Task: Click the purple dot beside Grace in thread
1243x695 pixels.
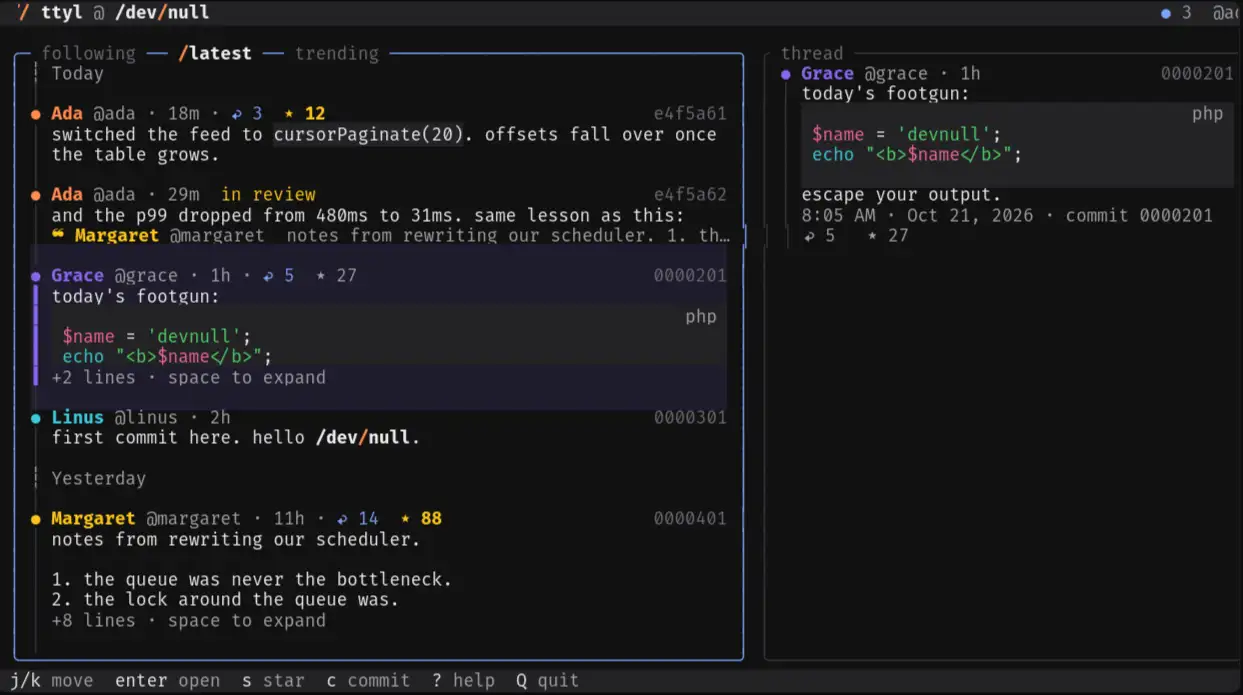Action: tap(786, 74)
